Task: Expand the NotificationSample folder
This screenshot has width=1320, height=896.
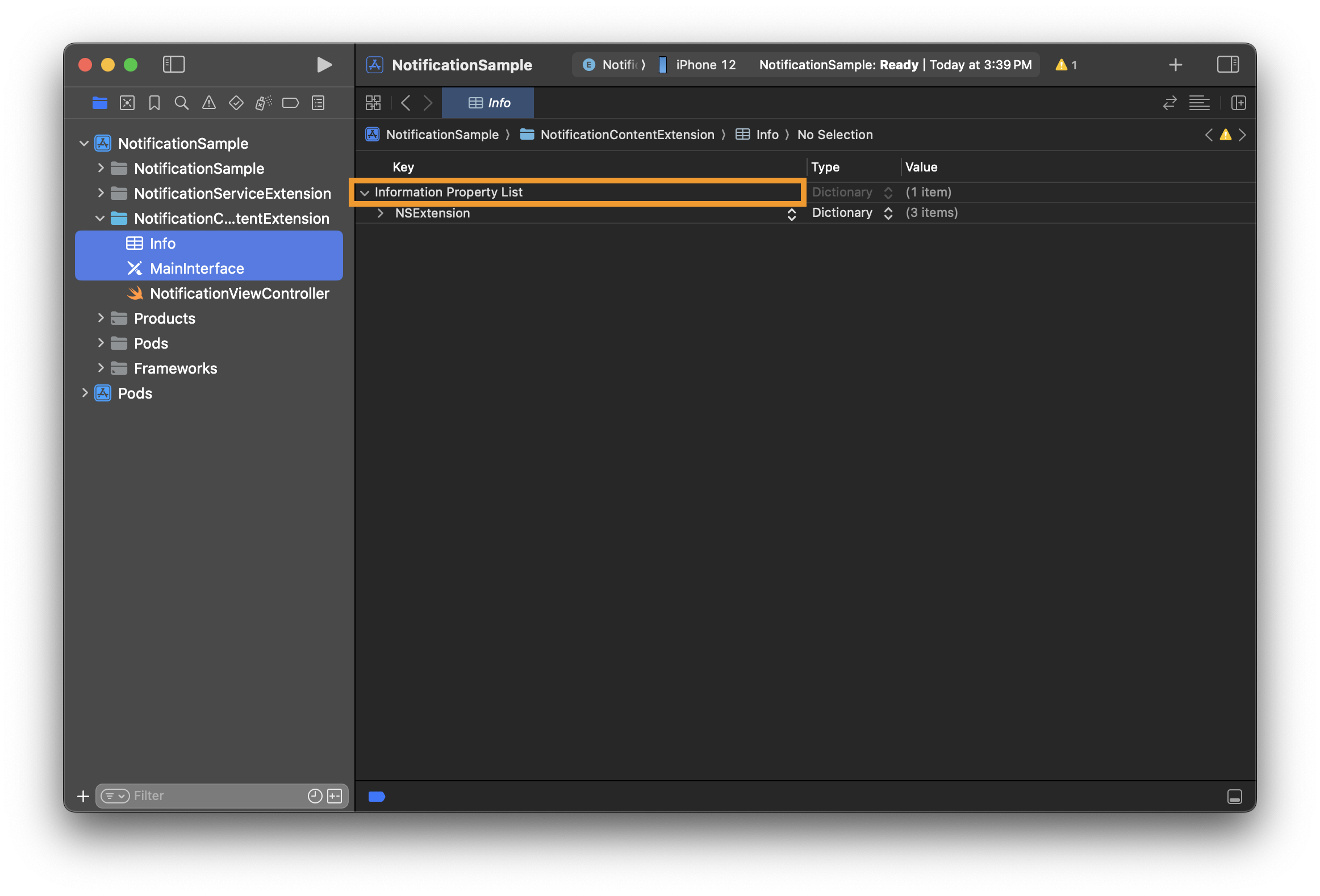Action: point(101,168)
